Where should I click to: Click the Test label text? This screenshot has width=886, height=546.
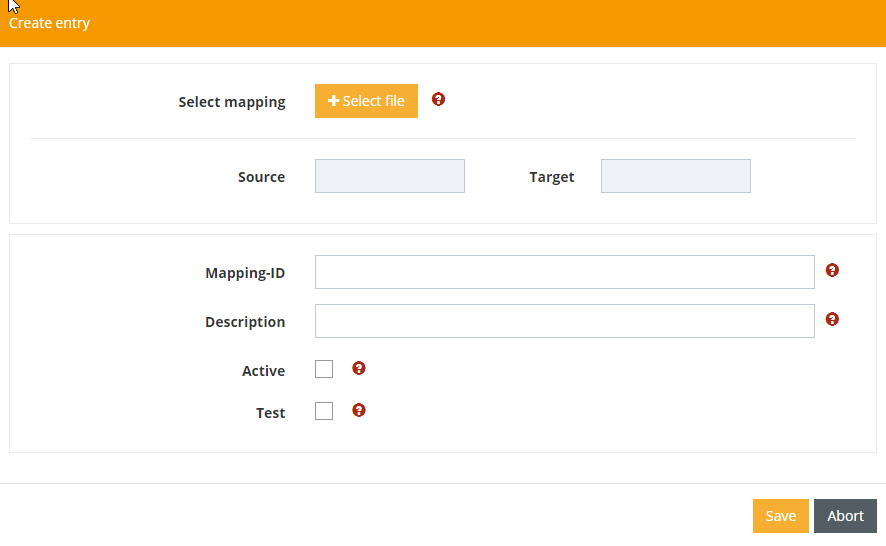tap(270, 413)
